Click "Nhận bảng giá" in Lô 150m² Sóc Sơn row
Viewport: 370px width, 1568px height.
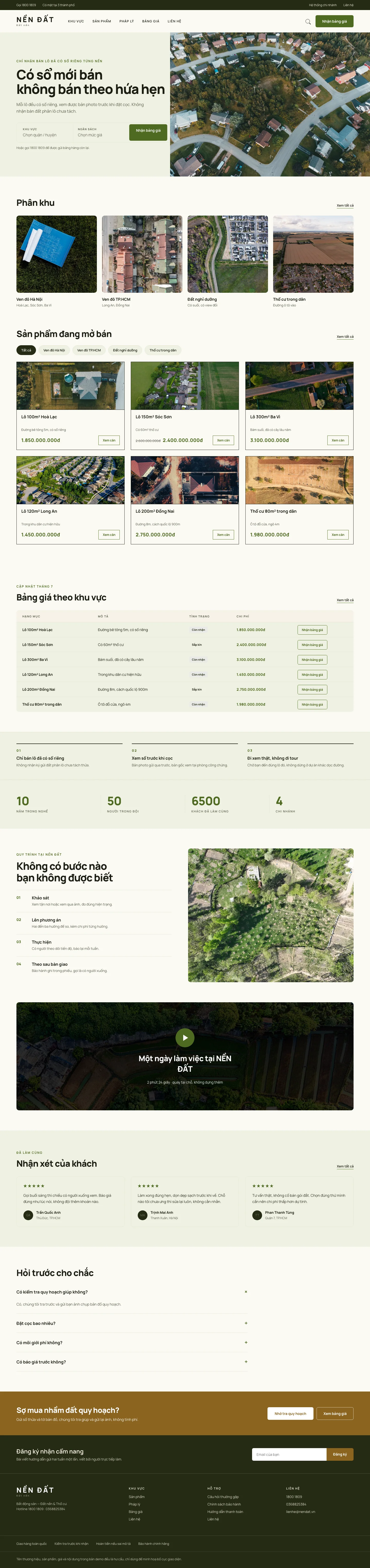point(312,645)
